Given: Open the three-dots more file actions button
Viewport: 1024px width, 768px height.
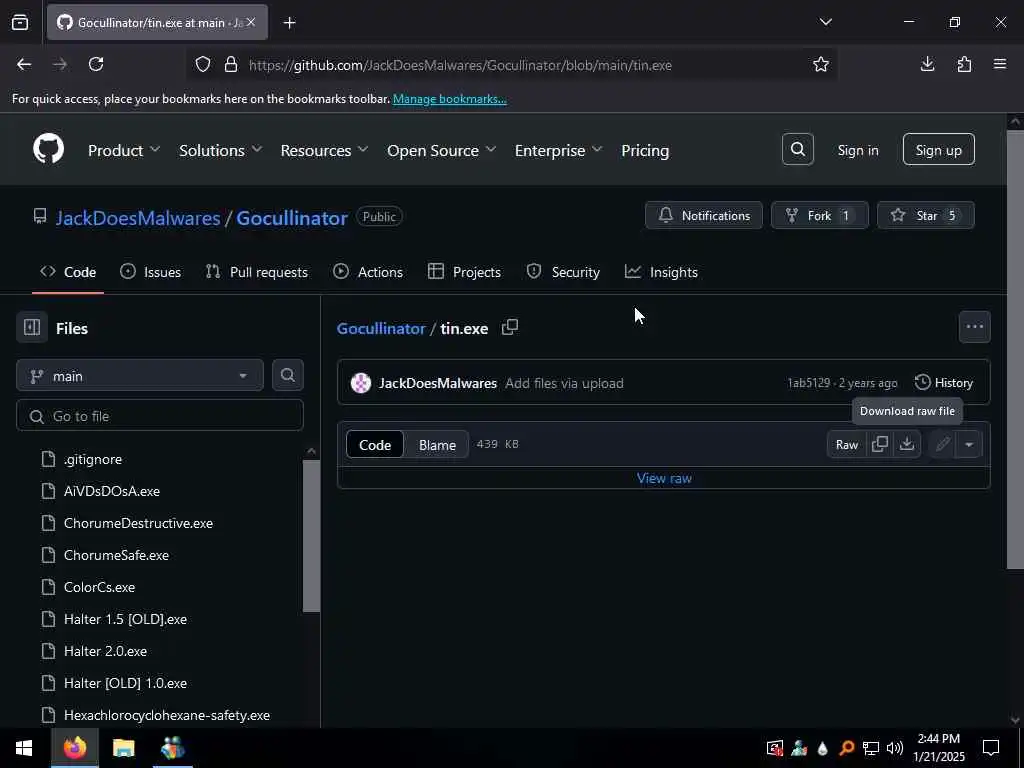Looking at the screenshot, I should [974, 327].
